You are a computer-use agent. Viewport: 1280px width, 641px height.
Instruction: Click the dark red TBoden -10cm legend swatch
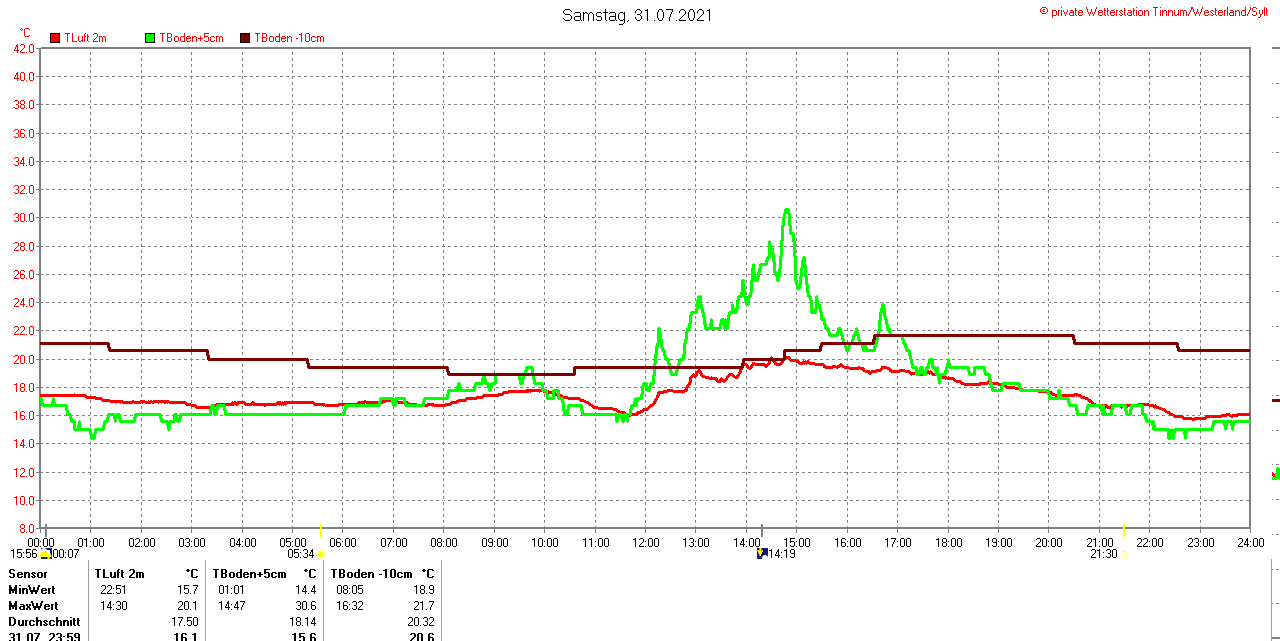click(x=245, y=38)
